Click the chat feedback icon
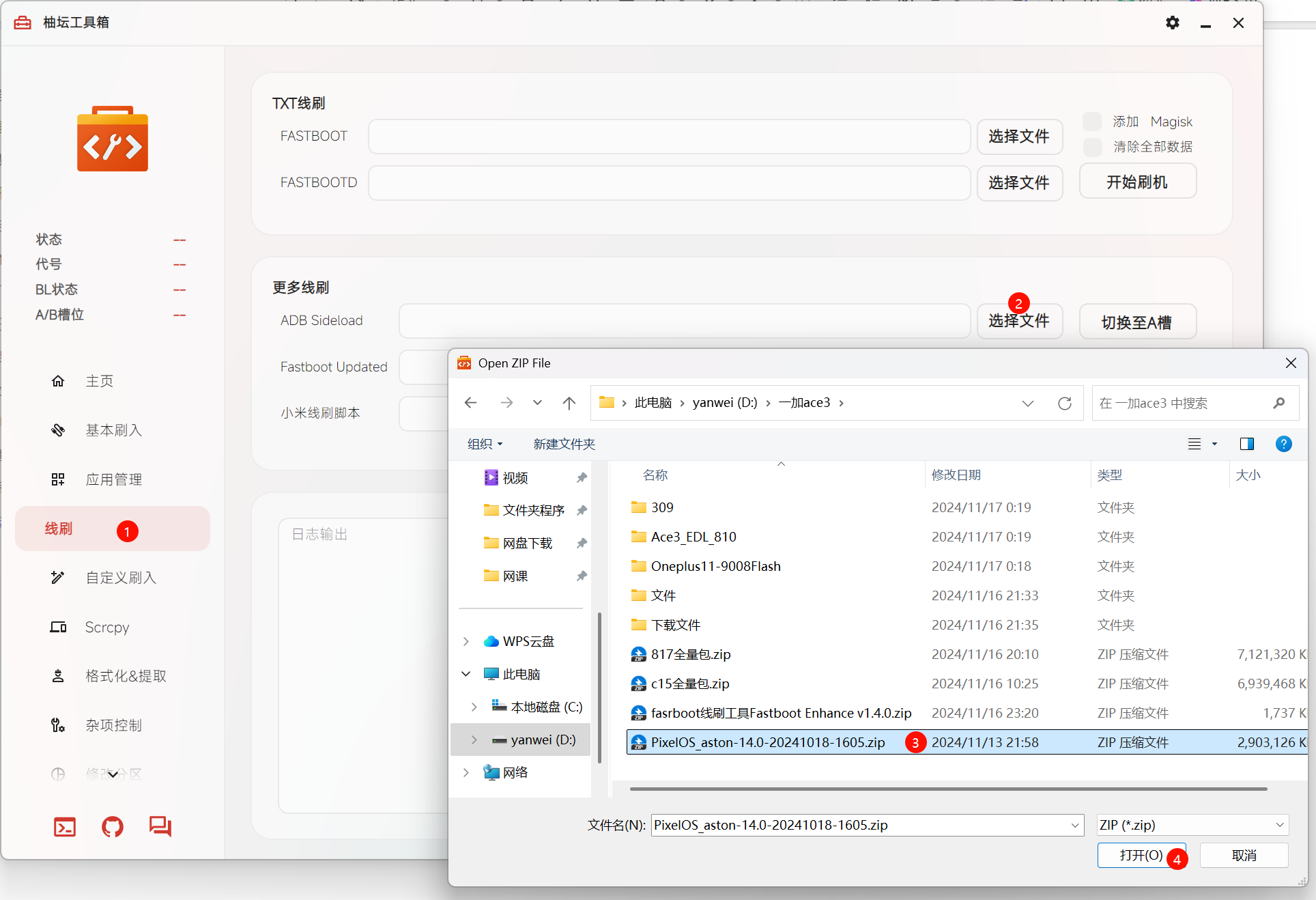The image size is (1316, 900). coord(160,826)
